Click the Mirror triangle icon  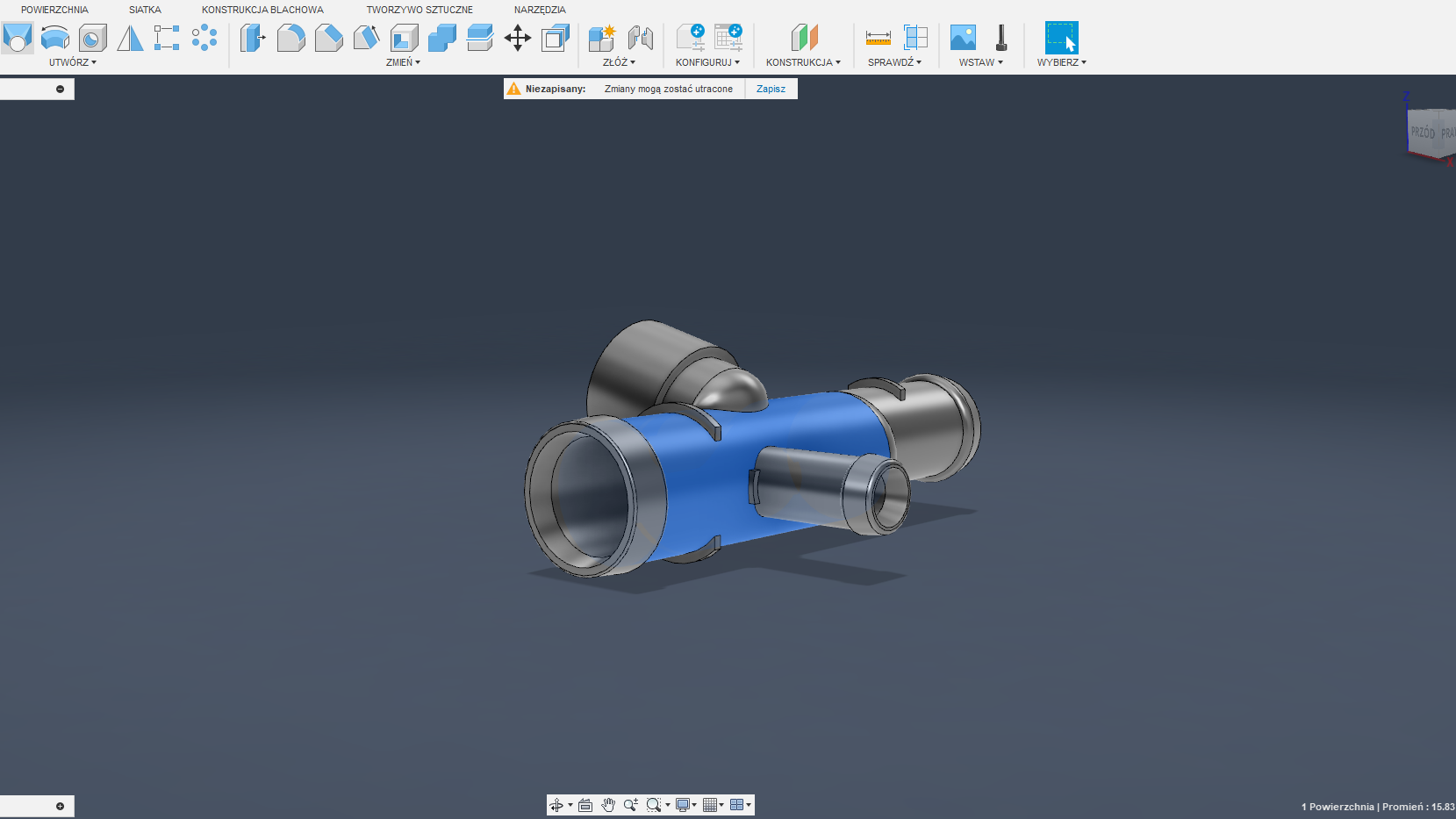130,38
